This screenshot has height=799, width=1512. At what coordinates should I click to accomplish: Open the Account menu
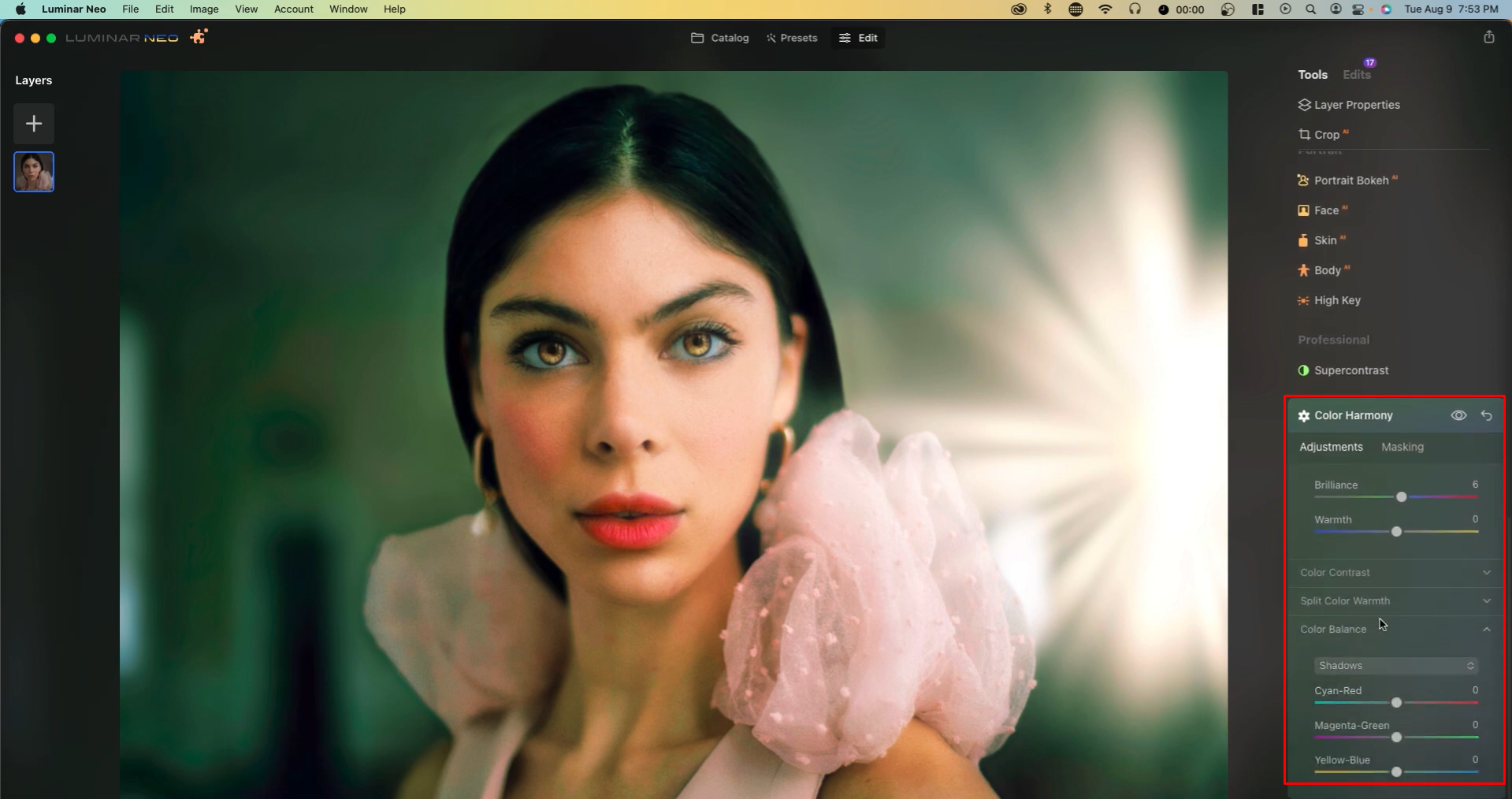294,9
